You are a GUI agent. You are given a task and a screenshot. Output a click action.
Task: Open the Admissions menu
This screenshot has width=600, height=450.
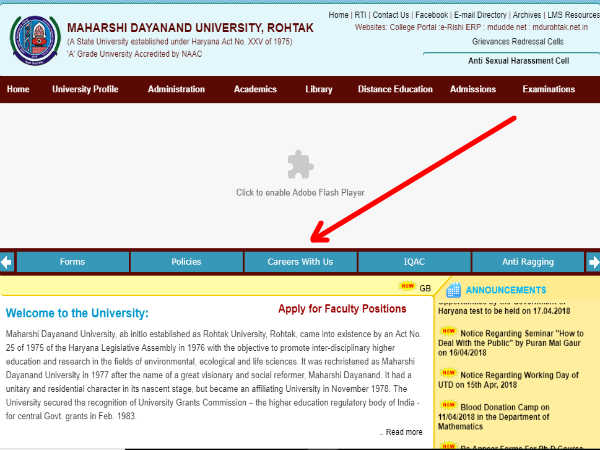click(x=473, y=89)
